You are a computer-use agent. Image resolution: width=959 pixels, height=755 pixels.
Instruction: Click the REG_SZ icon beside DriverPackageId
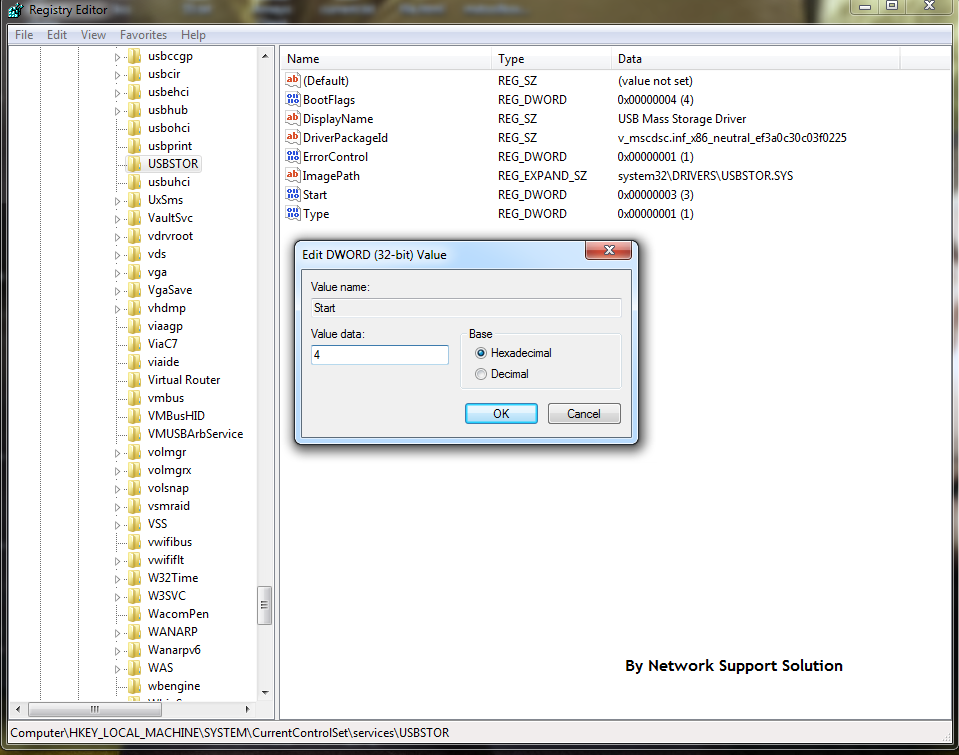(294, 137)
